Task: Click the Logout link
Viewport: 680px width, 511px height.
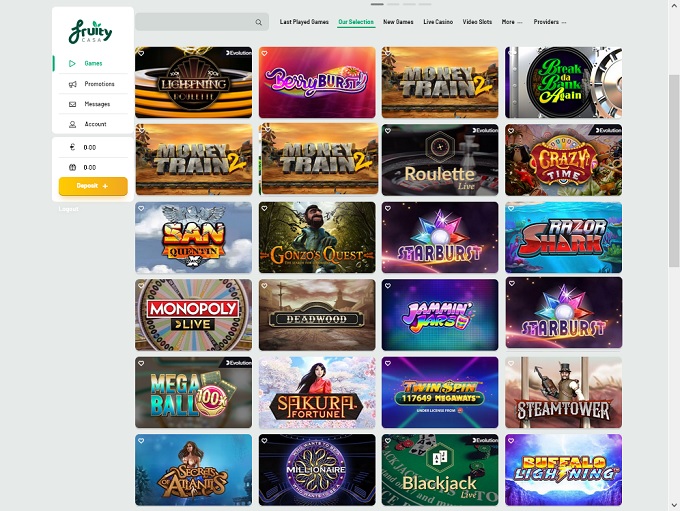Action: click(69, 209)
